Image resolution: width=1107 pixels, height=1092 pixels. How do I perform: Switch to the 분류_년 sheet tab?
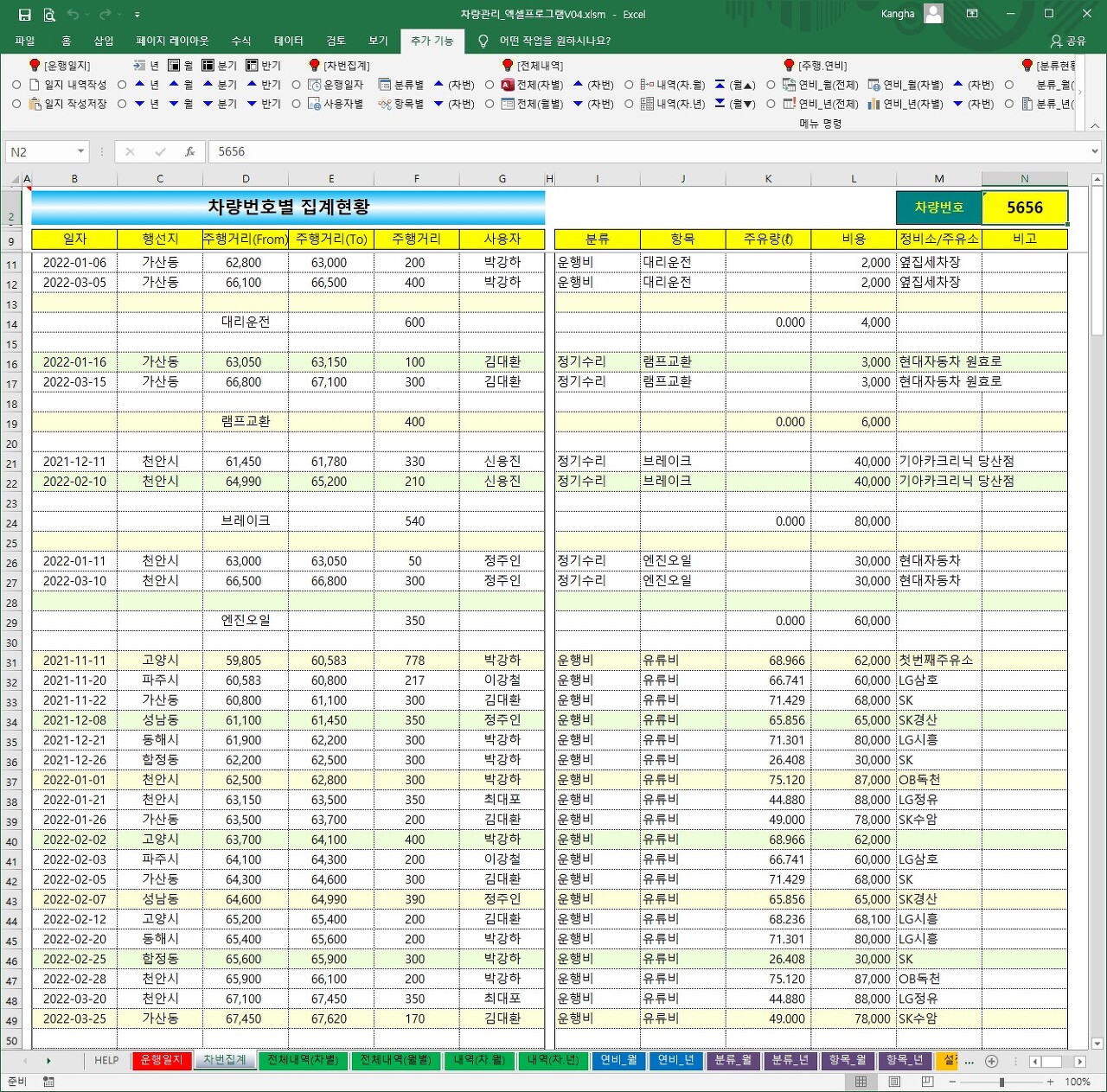[x=790, y=1060]
